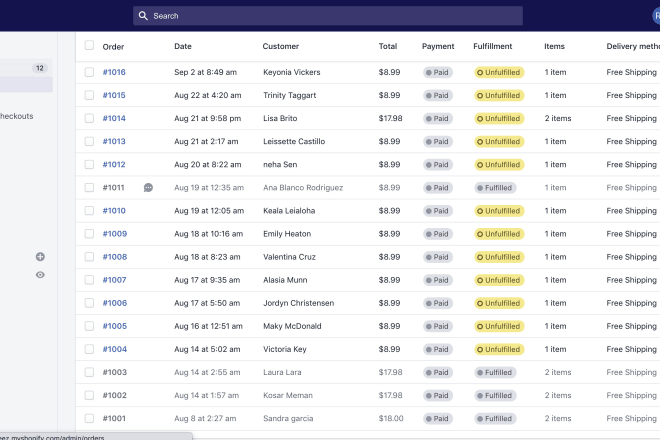Click the eye icon in the sidebar
This screenshot has width=660, height=440.
click(x=40, y=275)
